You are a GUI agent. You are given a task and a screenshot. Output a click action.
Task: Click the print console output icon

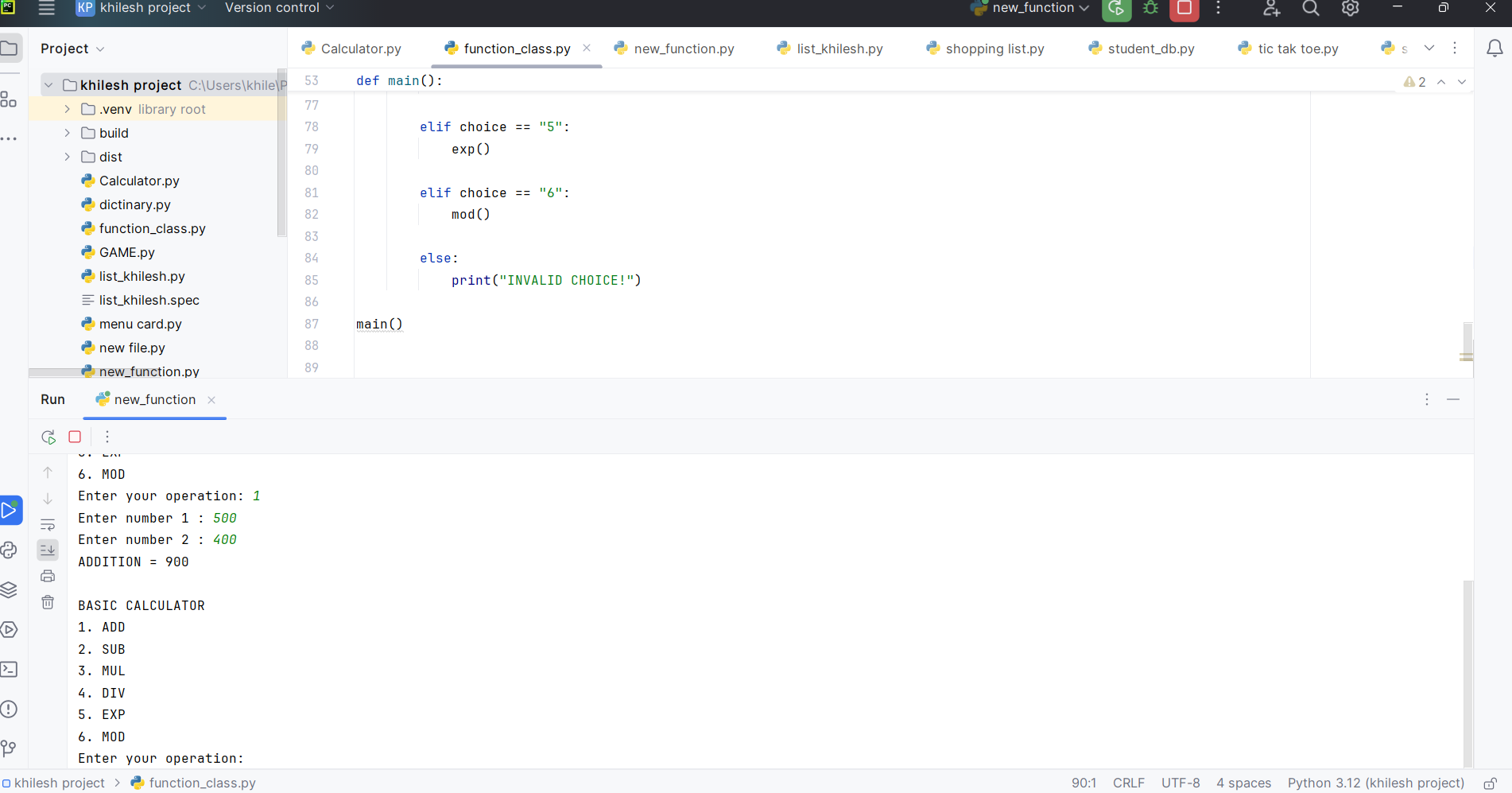click(48, 576)
